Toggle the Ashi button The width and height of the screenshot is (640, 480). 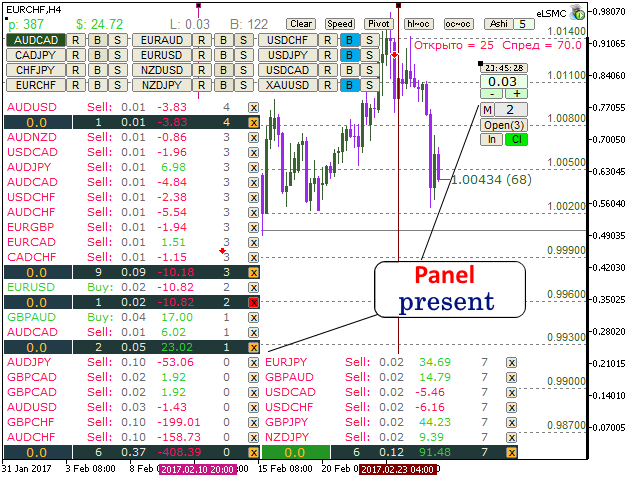[x=498, y=24]
